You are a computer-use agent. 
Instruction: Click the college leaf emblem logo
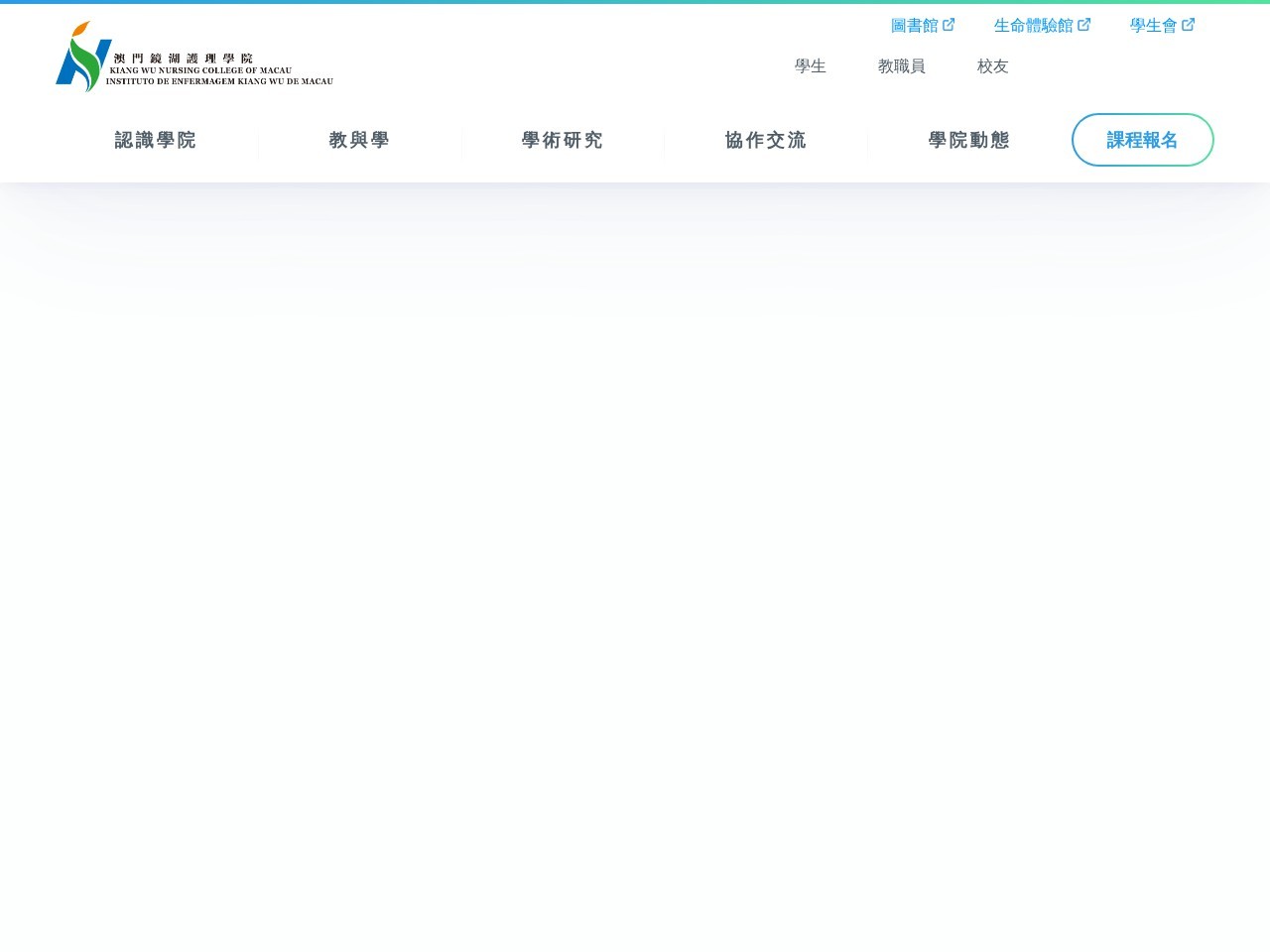click(x=81, y=58)
